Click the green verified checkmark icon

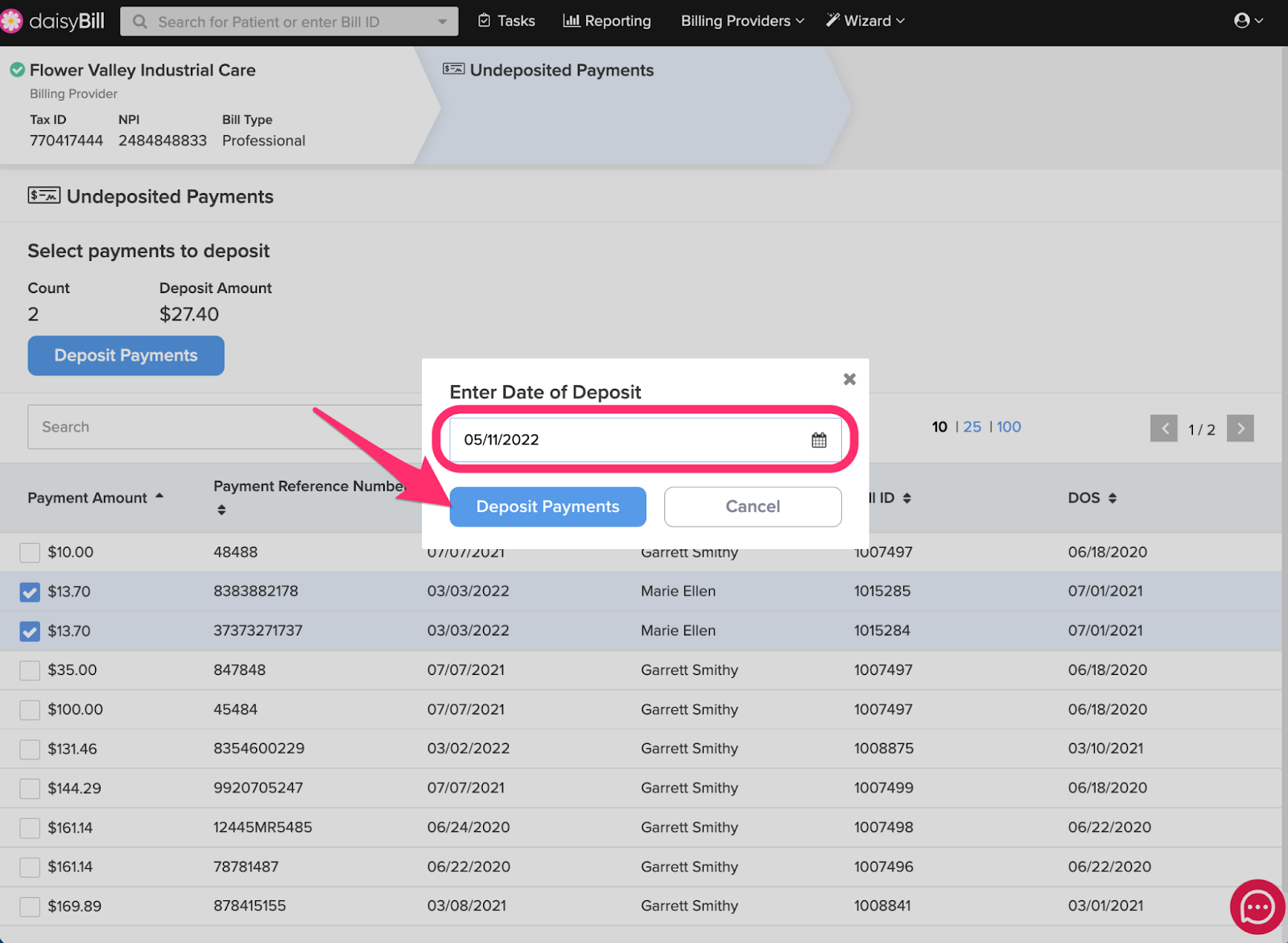pyautogui.click(x=17, y=70)
